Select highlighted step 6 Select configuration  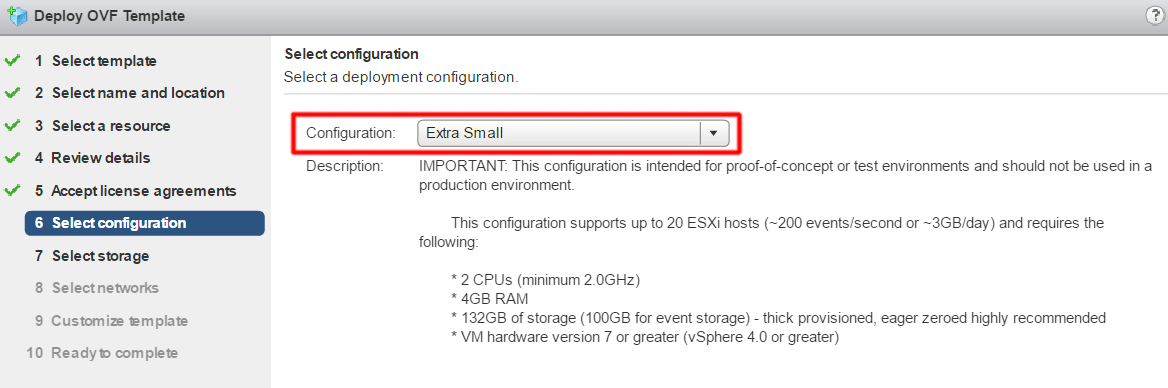(x=145, y=223)
